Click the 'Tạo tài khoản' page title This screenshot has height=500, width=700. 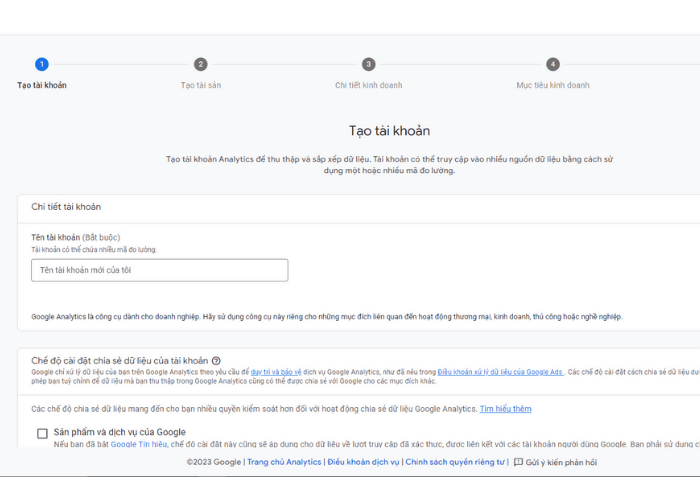pos(389,131)
